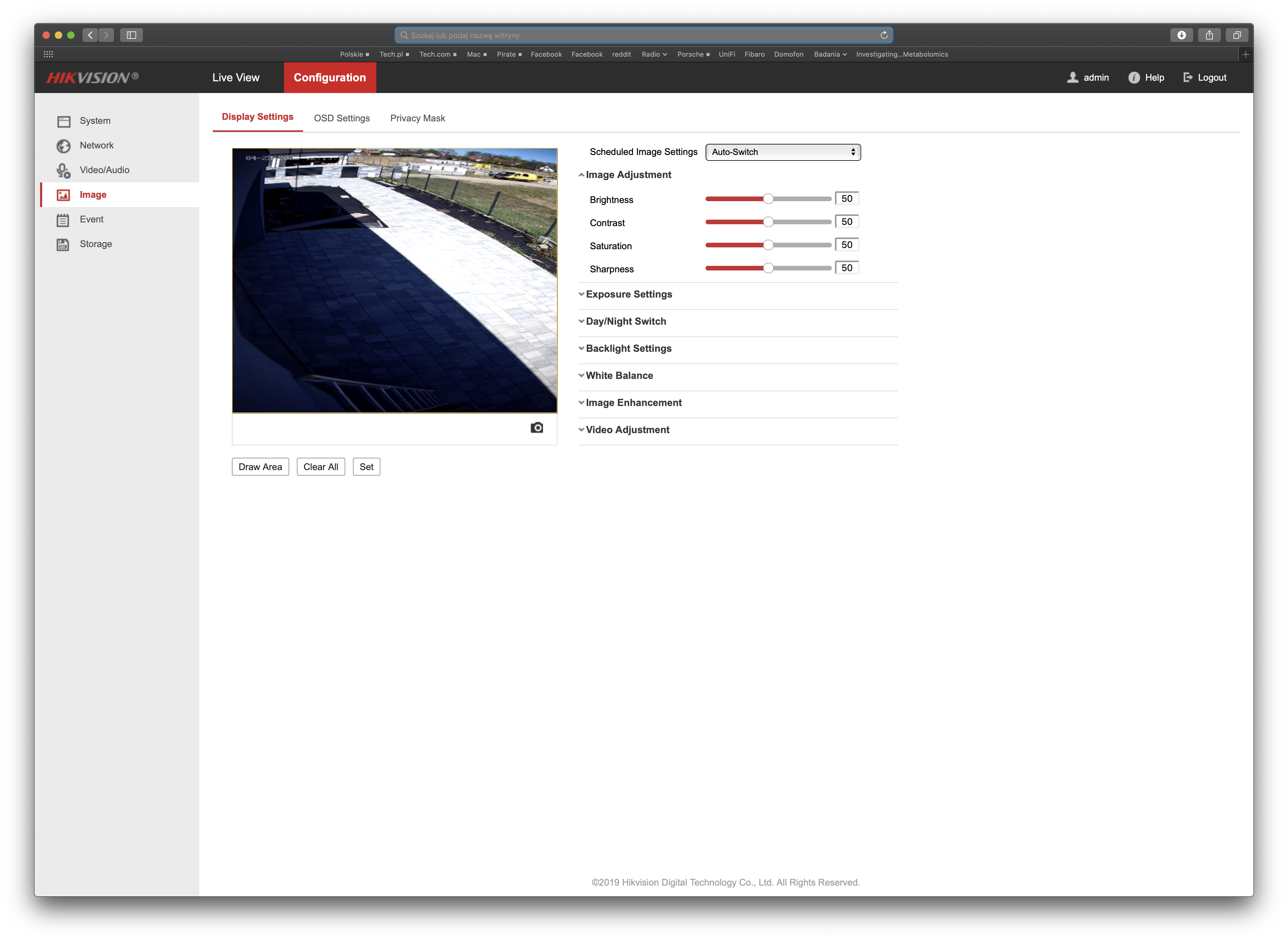Open the System settings sidebar icon
1288x942 pixels.
pyautogui.click(x=64, y=121)
